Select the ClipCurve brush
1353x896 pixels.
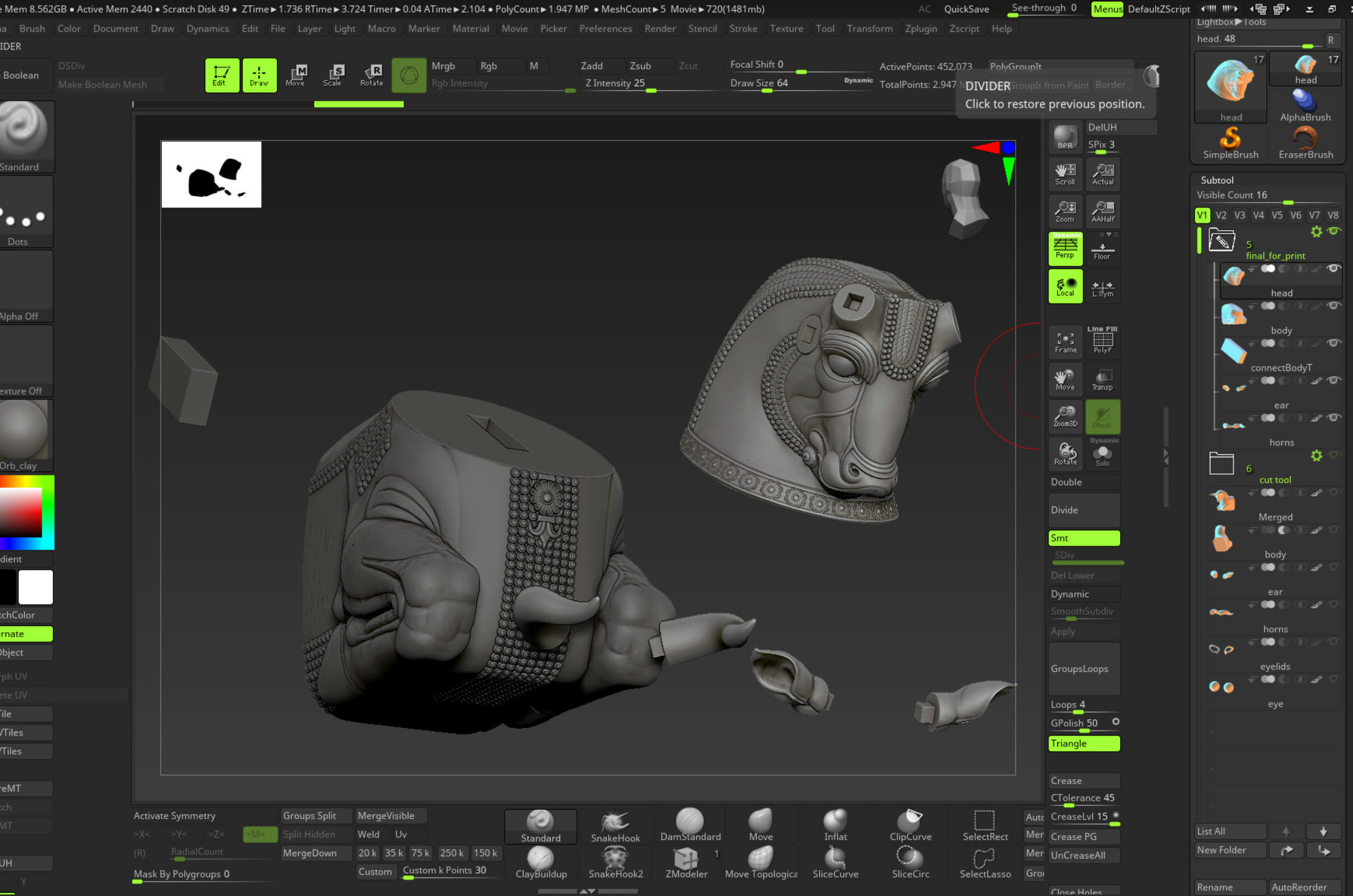(x=911, y=826)
